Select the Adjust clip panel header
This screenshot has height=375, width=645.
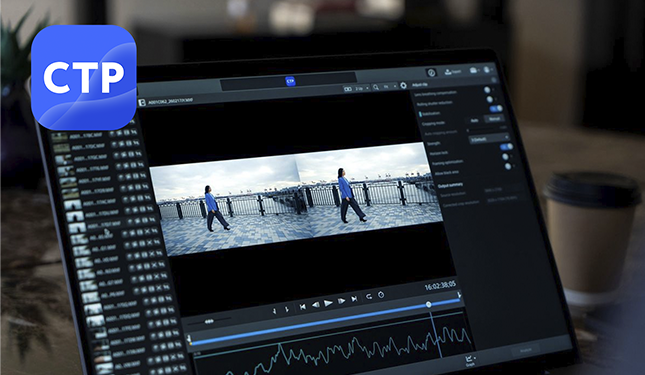[420, 85]
